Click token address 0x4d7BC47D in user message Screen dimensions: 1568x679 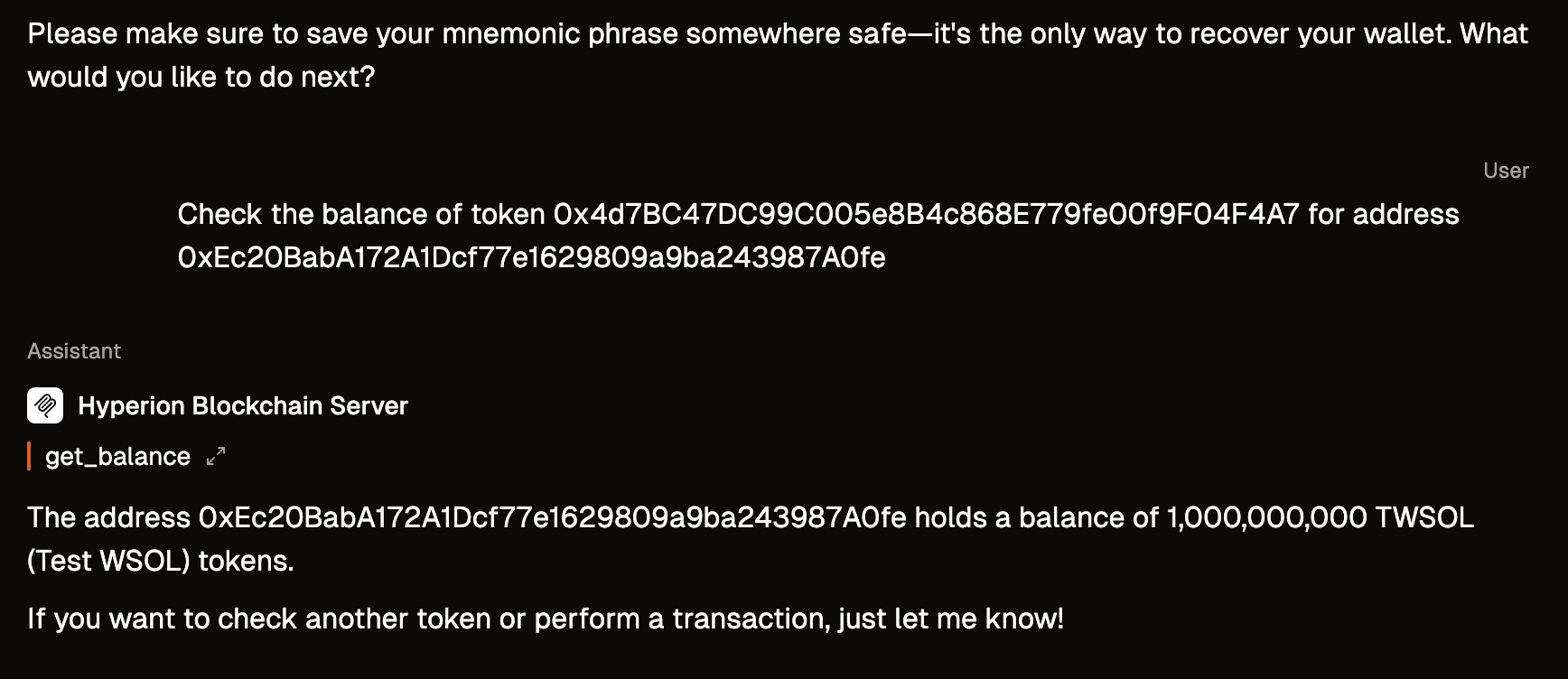tap(927, 214)
